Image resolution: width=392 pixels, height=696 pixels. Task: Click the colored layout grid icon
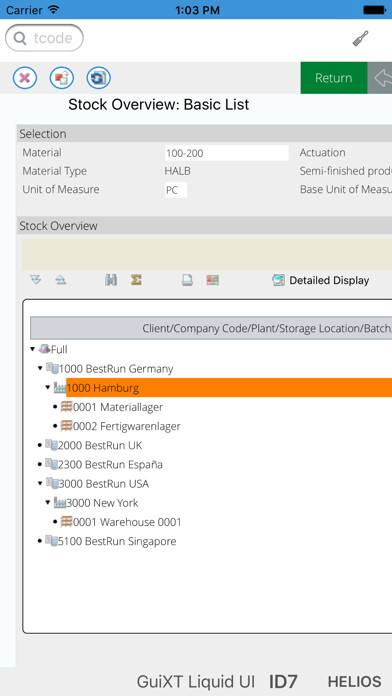[x=213, y=280]
